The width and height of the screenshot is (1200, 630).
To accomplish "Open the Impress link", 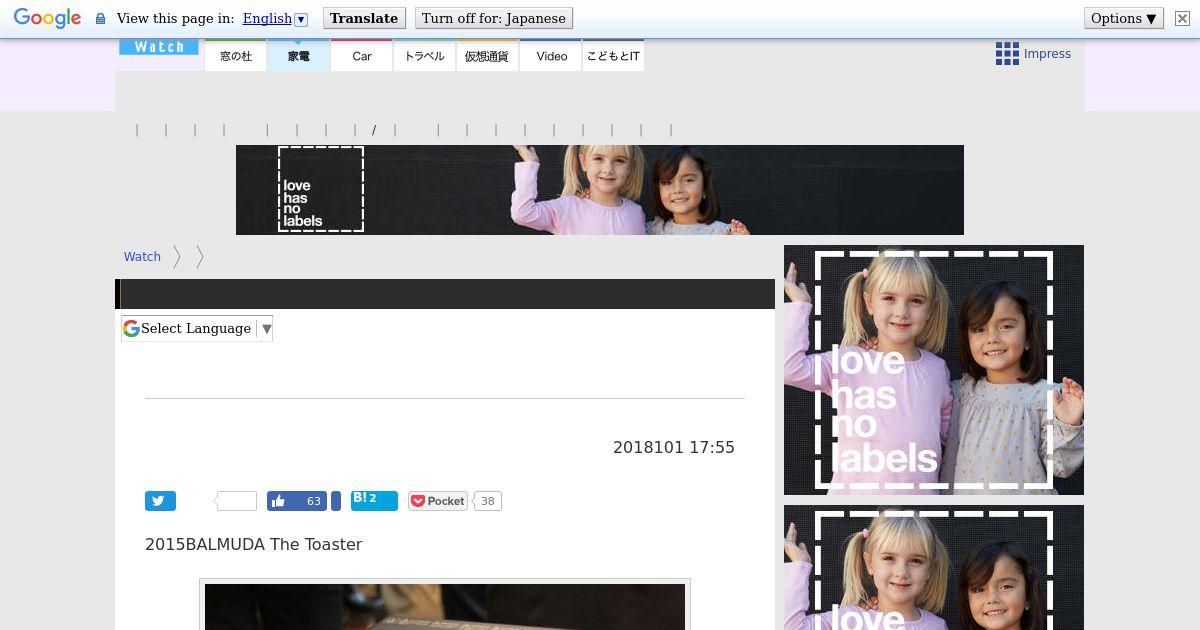I will pyautogui.click(x=1047, y=54).
